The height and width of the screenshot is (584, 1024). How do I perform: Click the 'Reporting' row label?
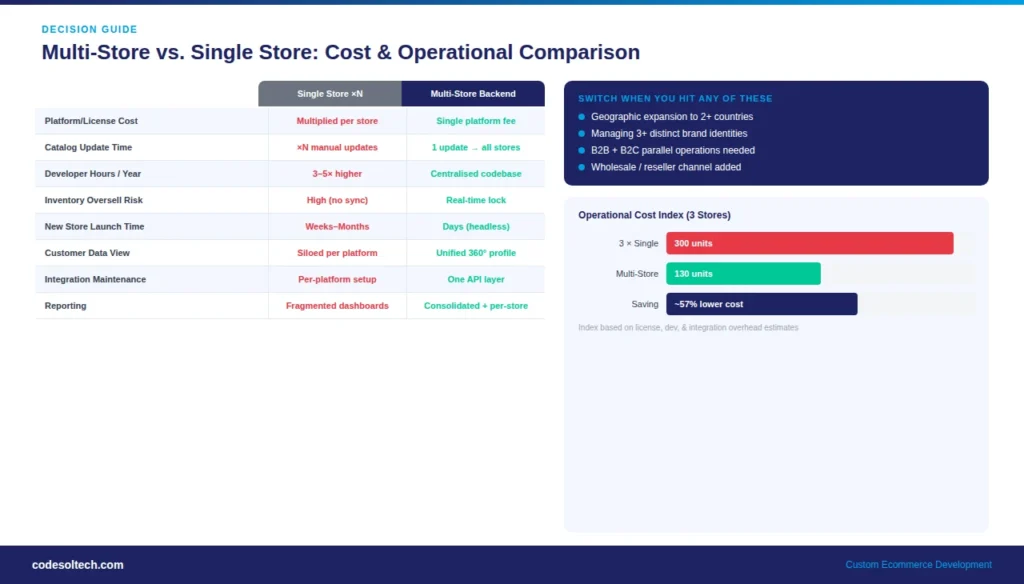coord(65,306)
